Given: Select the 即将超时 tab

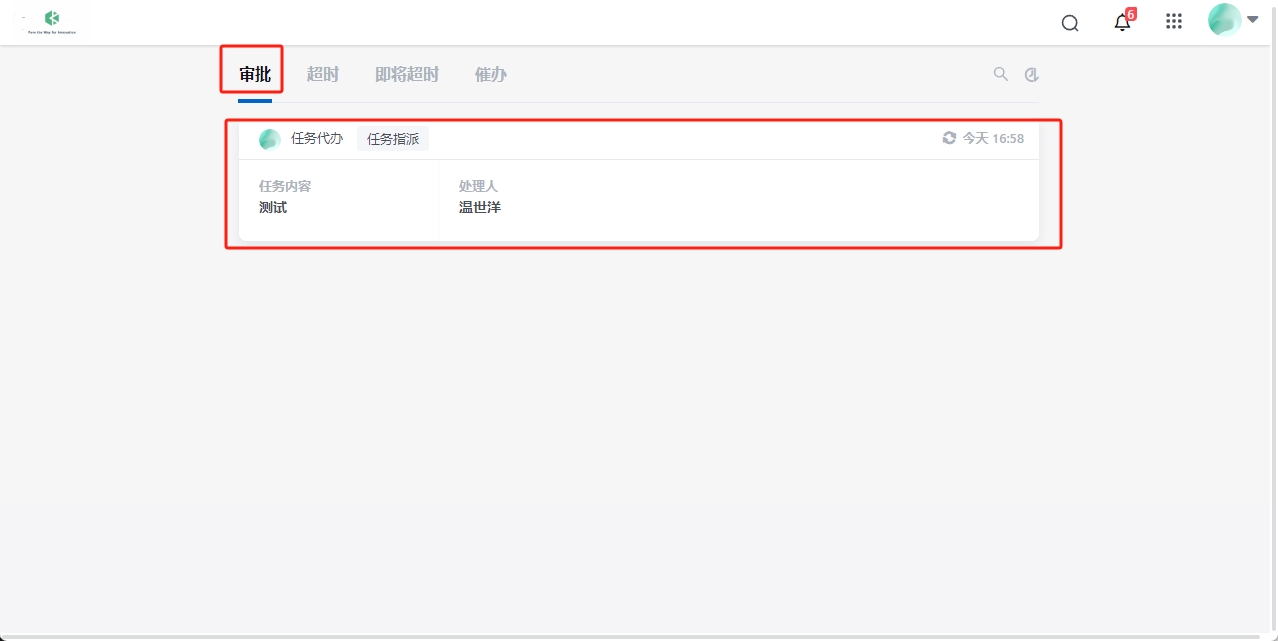Looking at the screenshot, I should pos(406,73).
